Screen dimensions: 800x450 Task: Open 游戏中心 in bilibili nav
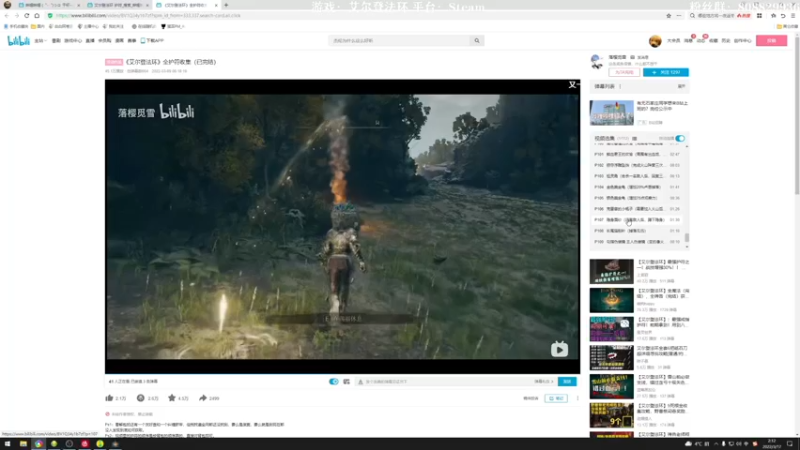[x=73, y=41]
